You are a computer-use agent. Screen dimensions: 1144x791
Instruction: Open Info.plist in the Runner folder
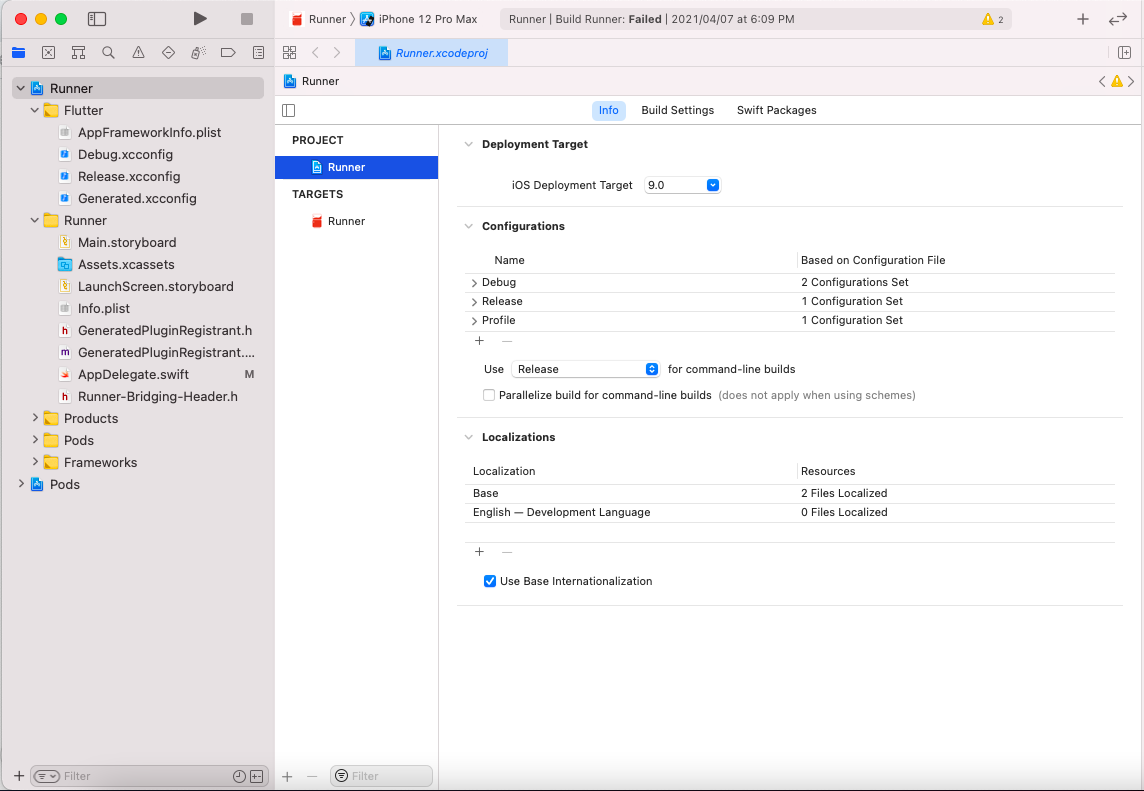[x=104, y=308]
